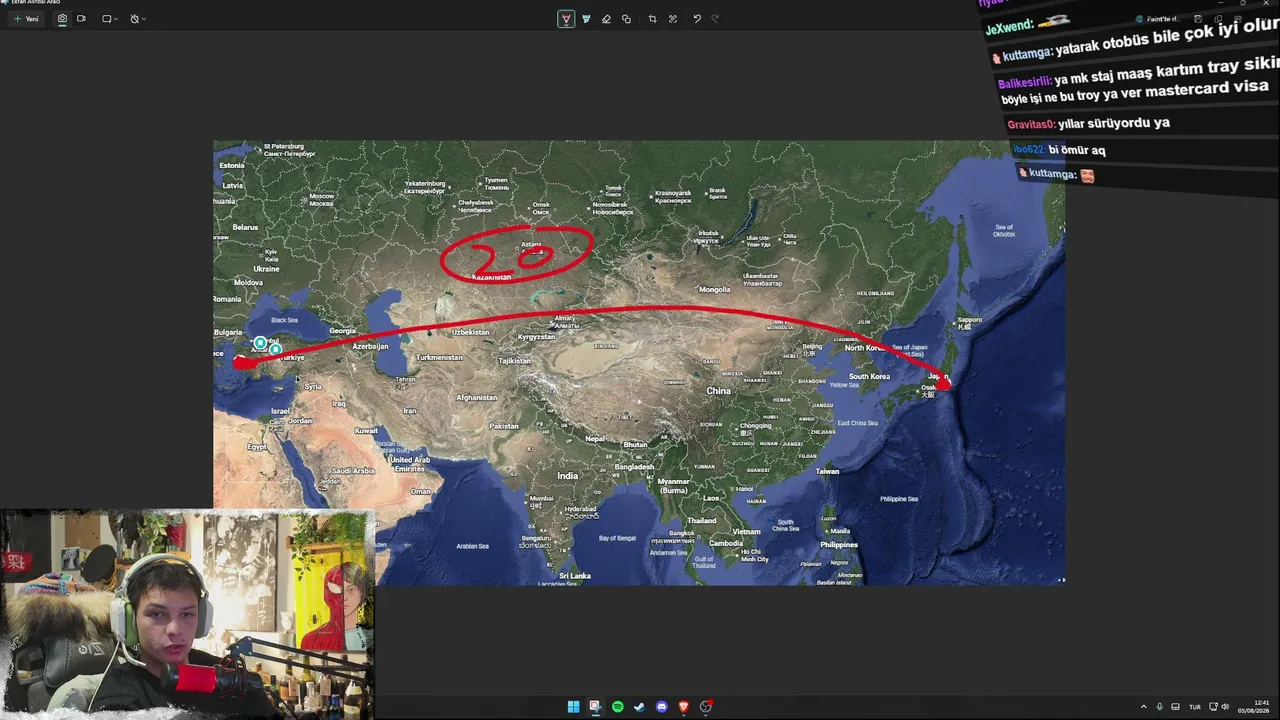Viewport: 1280px width, 720px height.
Task: Open the text actions tool
Action: (673, 19)
